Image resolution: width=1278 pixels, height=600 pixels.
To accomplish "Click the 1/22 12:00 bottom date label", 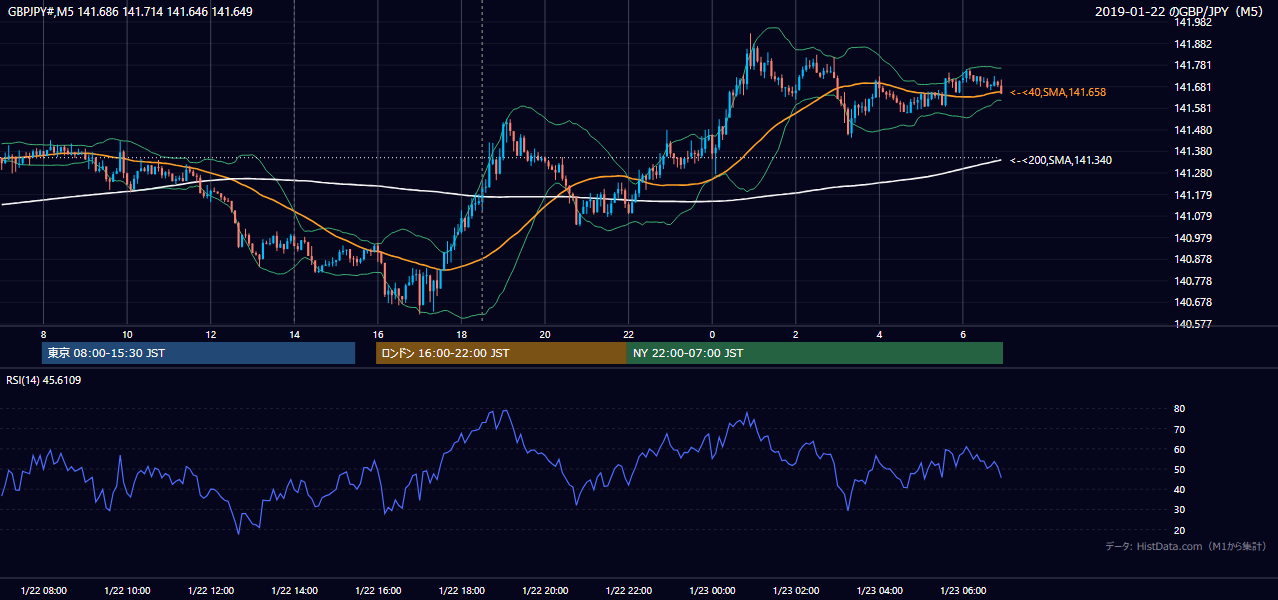I will [210, 591].
